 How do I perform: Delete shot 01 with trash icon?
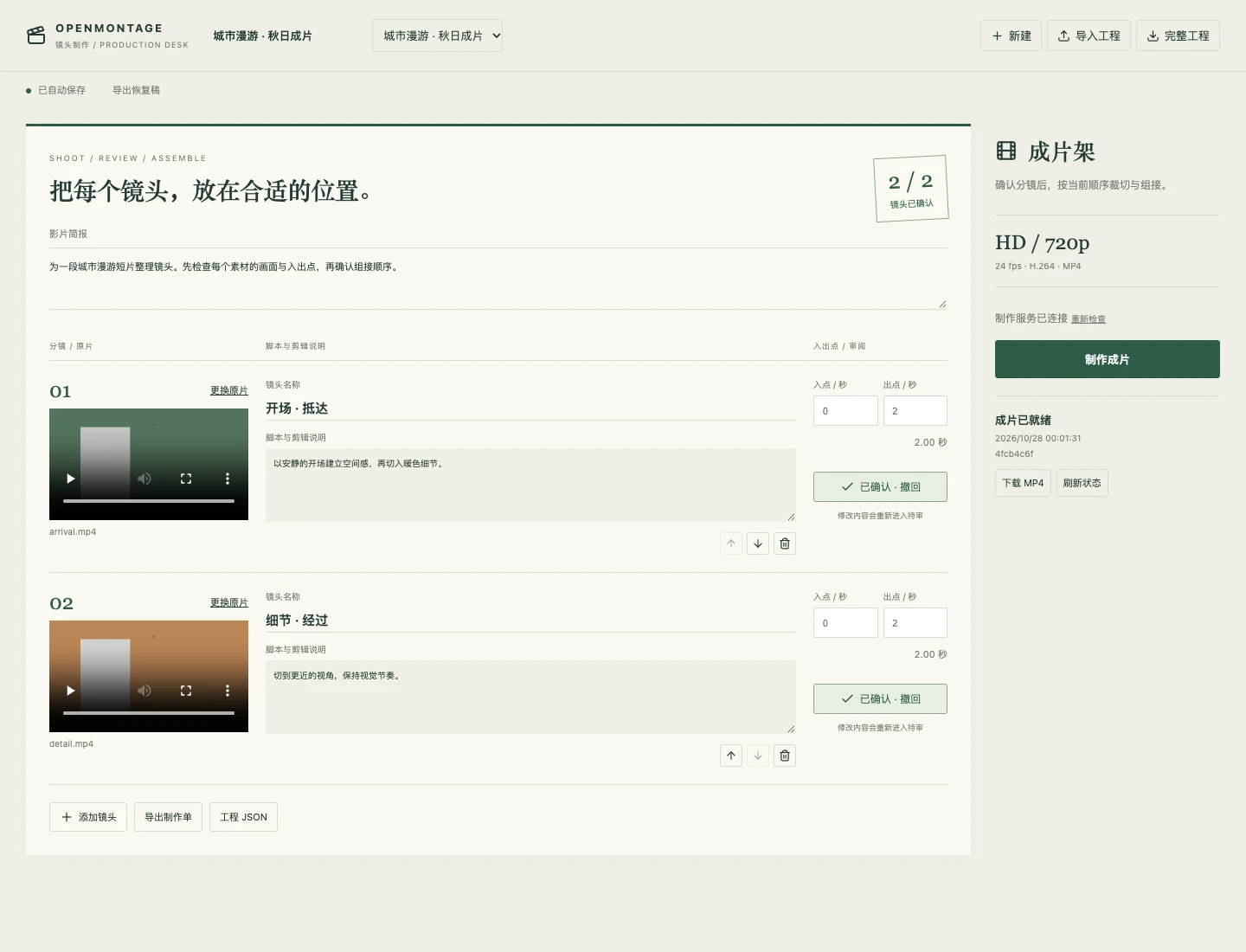point(785,544)
